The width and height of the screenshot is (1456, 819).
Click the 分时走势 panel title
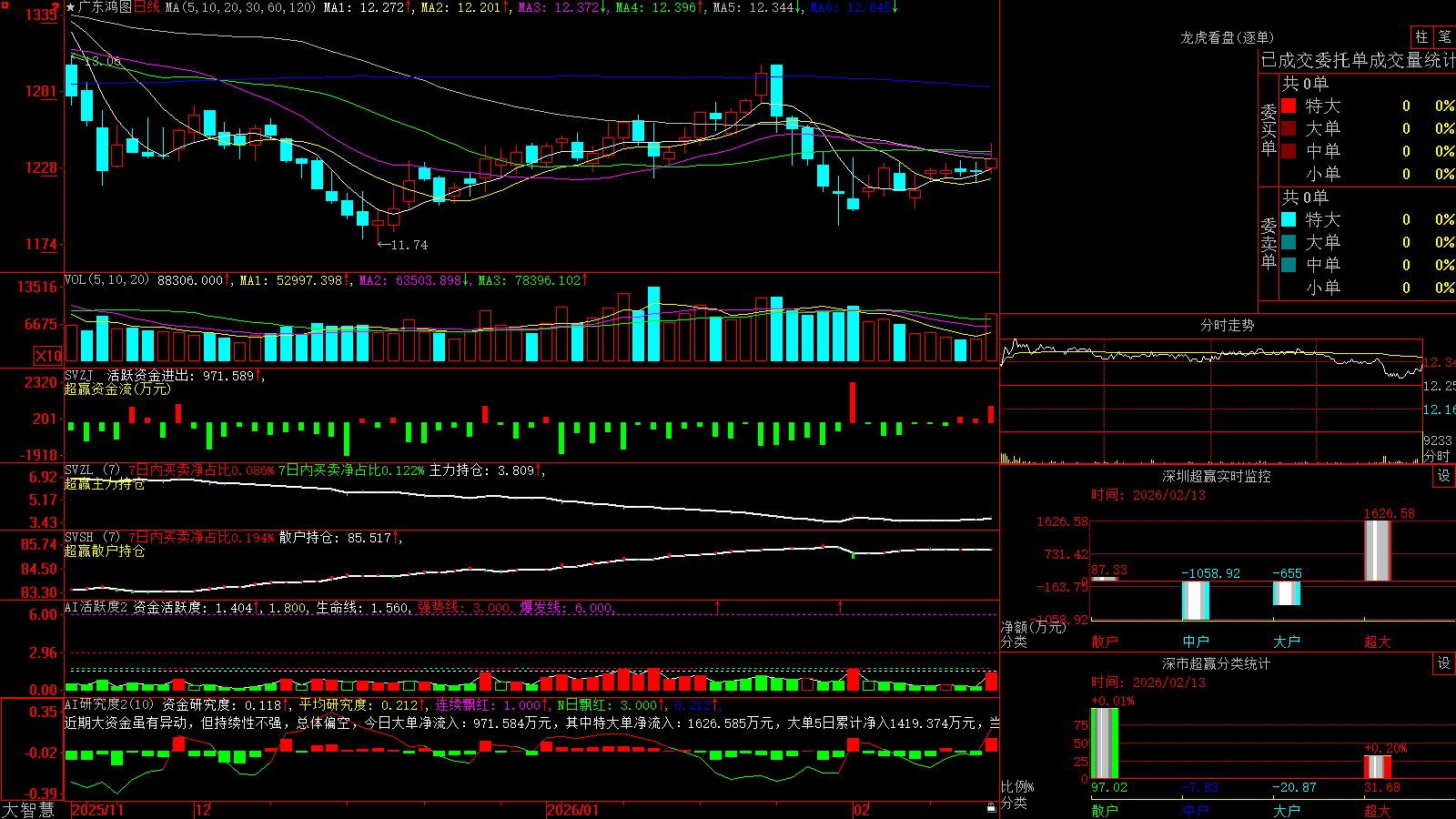tap(1228, 325)
